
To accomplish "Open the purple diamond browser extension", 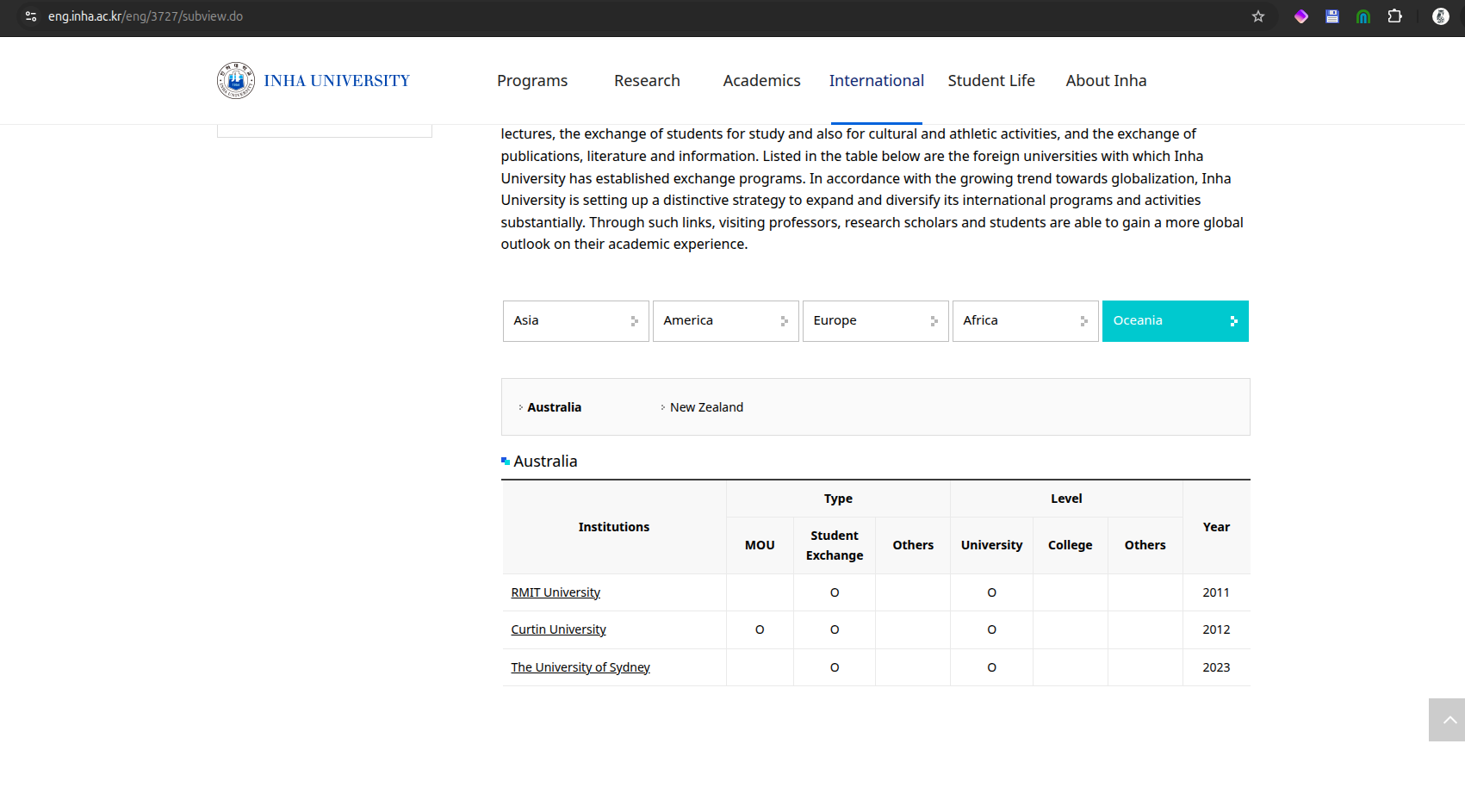I will click(1301, 16).
